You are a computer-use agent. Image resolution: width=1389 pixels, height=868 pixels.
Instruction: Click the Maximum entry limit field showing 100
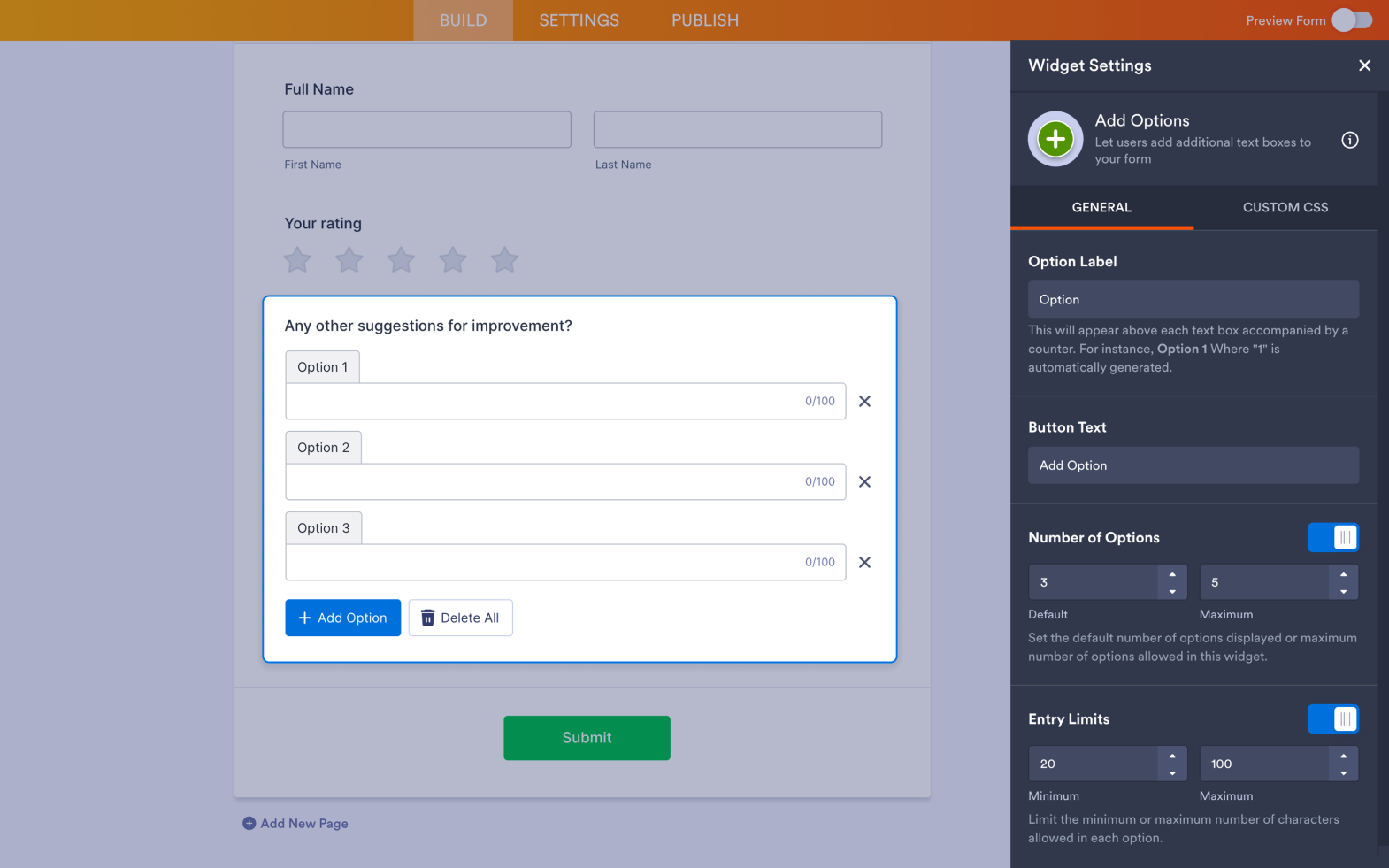pos(1264,764)
